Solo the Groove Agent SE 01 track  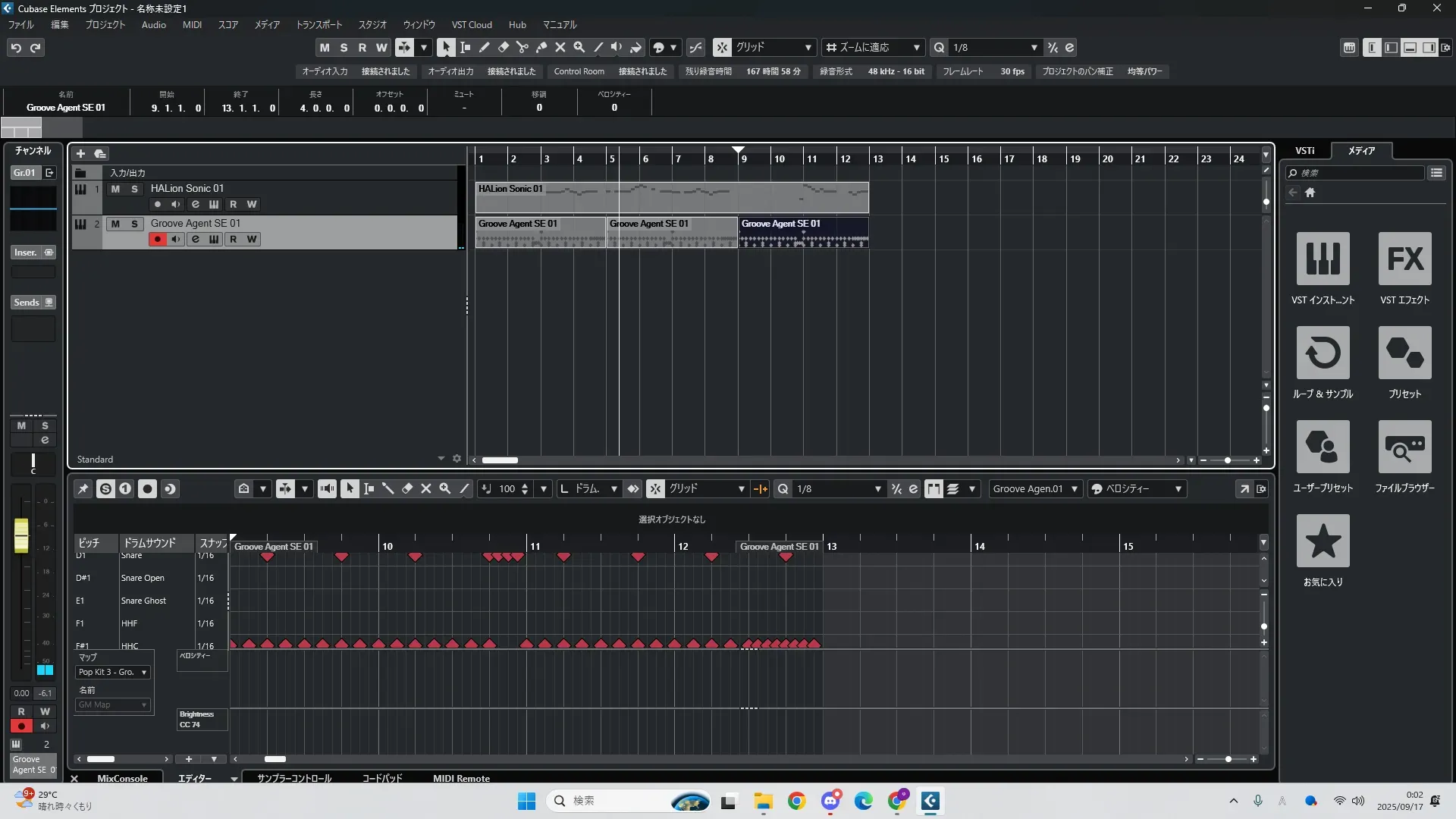point(134,224)
